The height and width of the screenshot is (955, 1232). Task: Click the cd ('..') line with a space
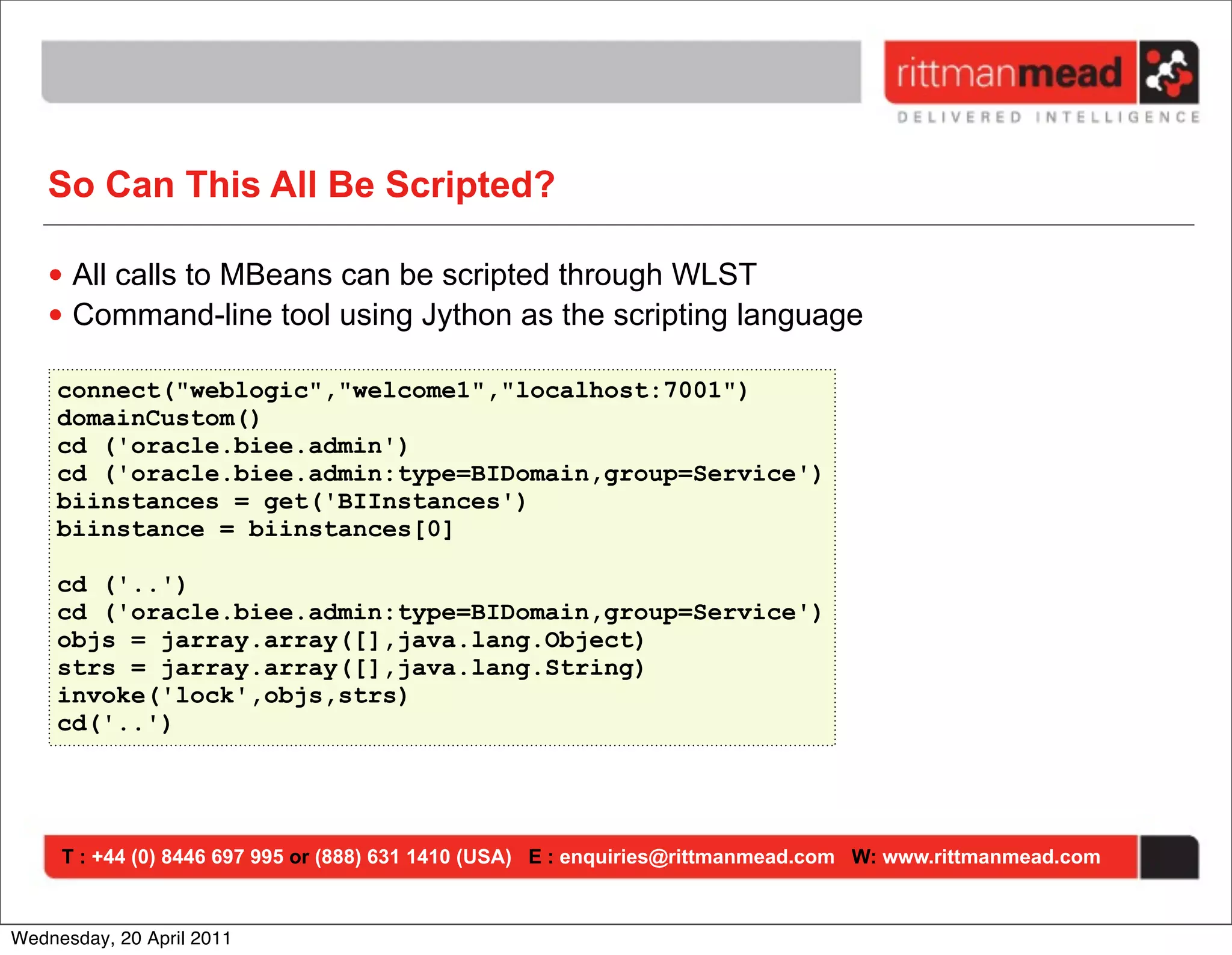122,584
